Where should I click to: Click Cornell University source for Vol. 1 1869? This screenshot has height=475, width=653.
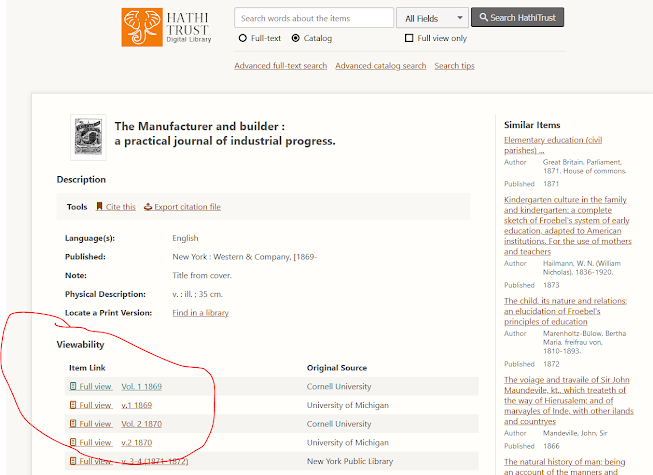pos(339,387)
